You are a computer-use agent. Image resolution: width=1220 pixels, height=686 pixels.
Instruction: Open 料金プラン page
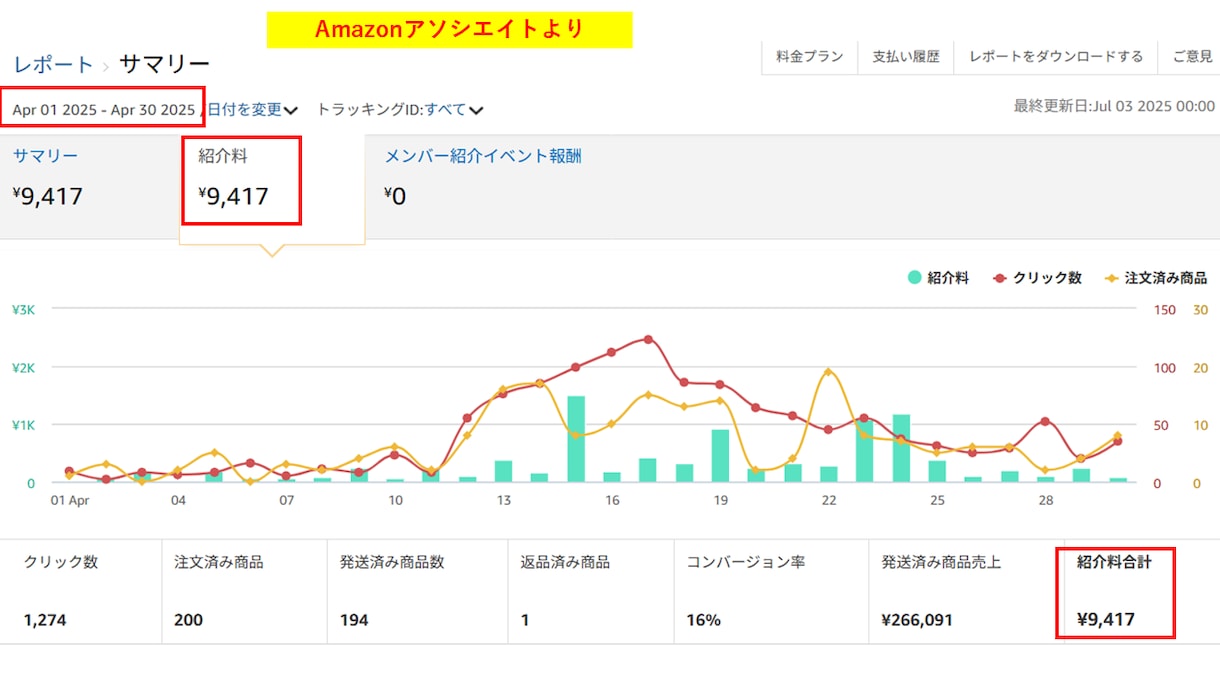coord(810,57)
